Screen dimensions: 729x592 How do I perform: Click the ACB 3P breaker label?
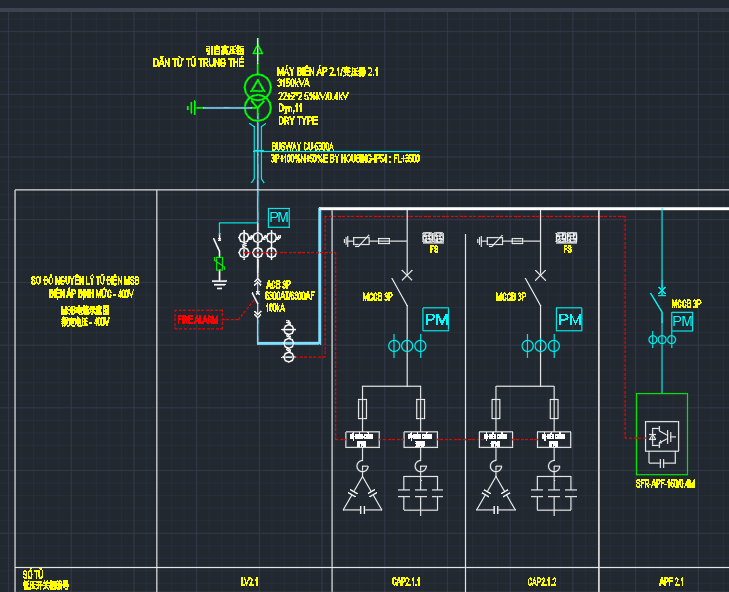pos(279,284)
